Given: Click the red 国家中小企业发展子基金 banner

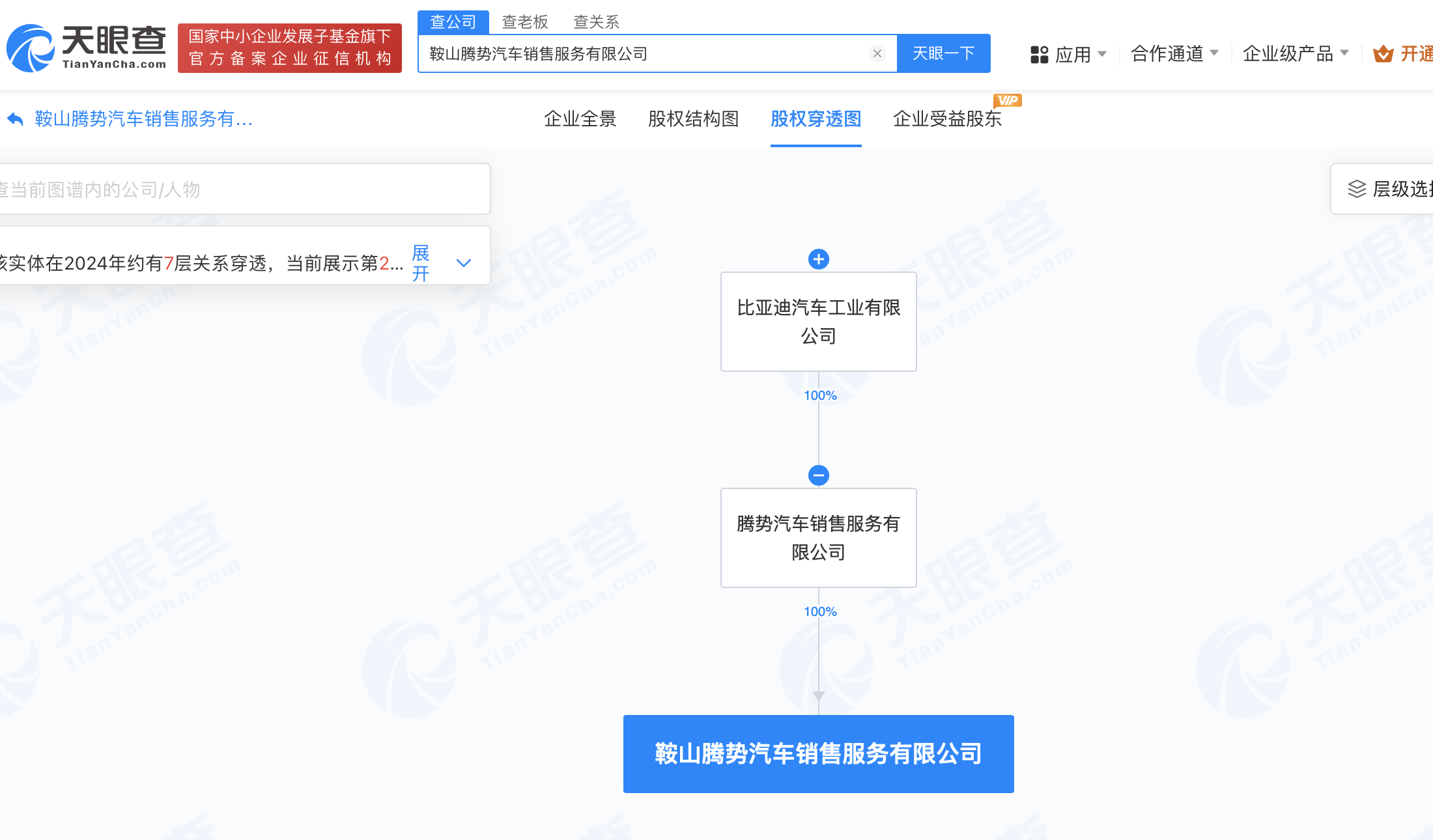Looking at the screenshot, I should [290, 48].
